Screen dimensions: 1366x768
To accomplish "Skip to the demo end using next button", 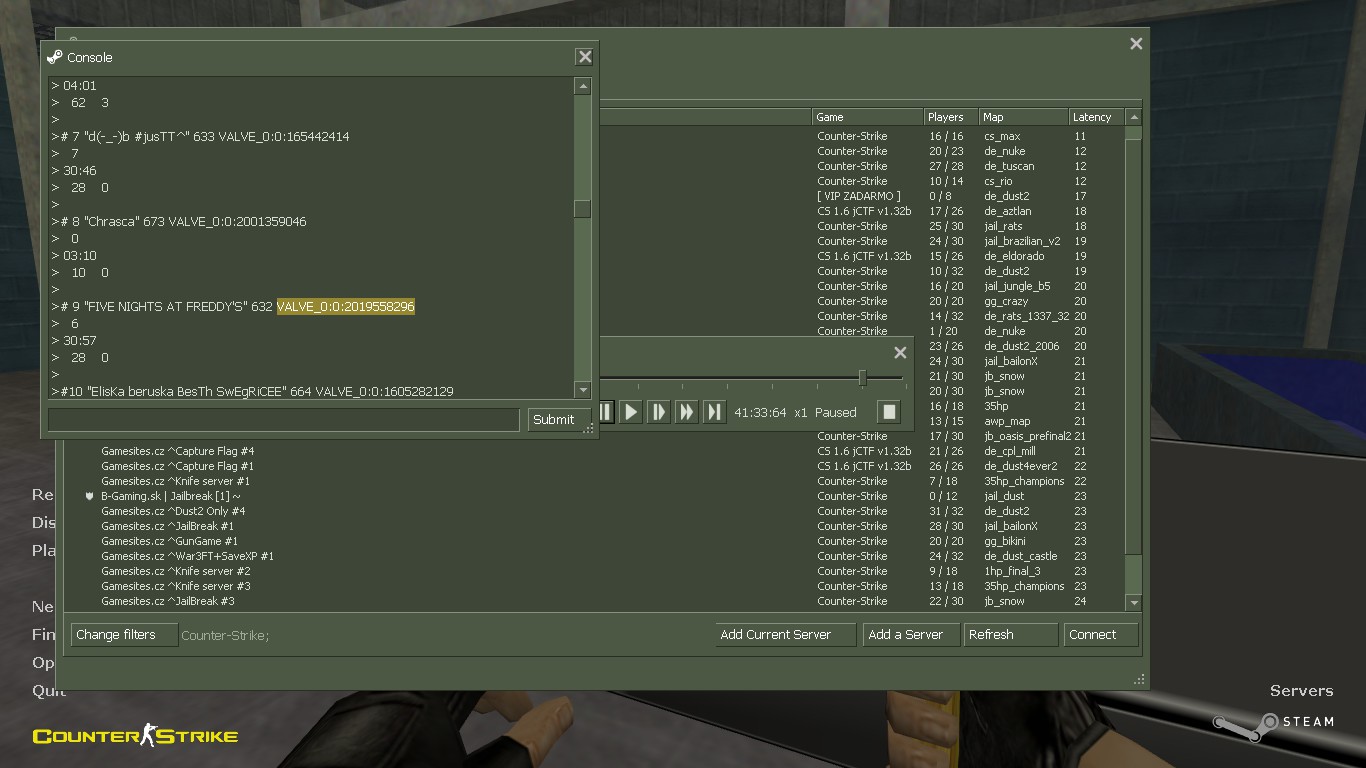I will 714,412.
